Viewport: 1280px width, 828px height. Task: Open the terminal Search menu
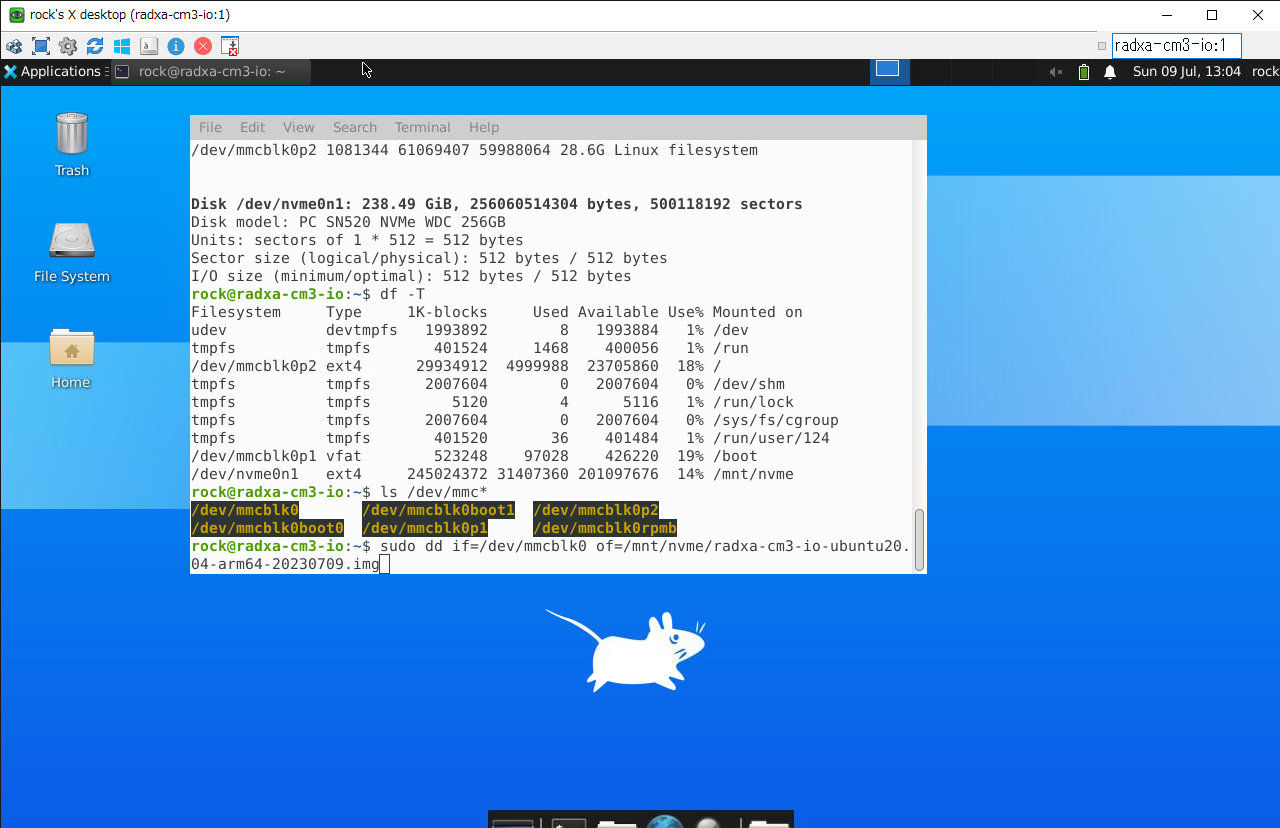point(355,127)
